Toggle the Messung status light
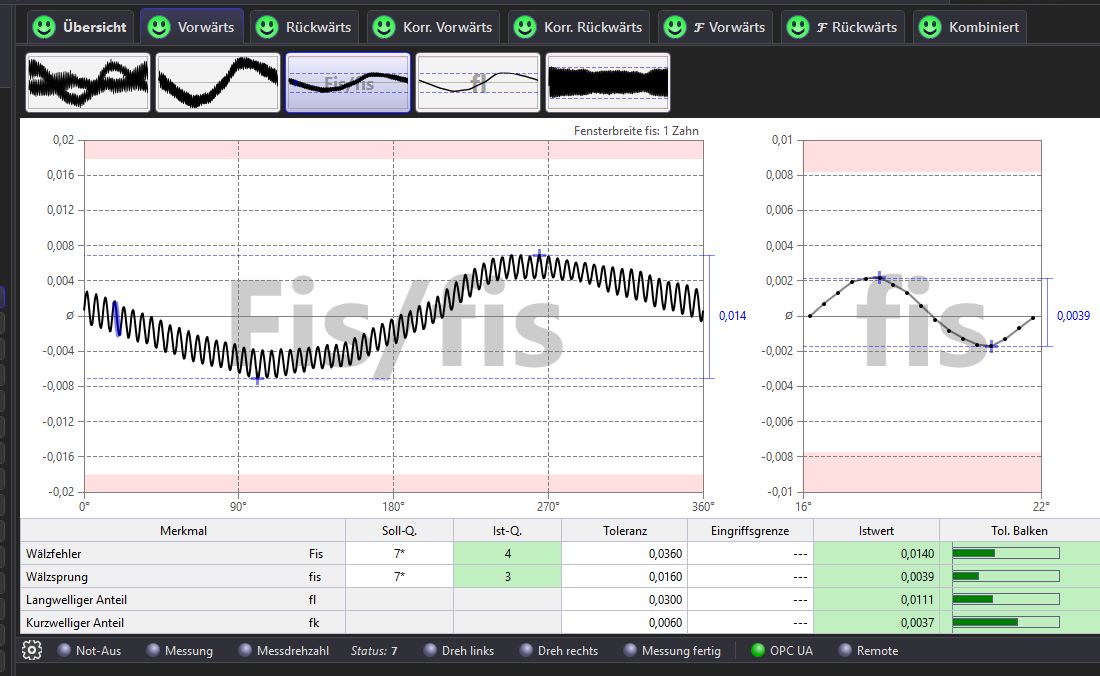The width and height of the screenshot is (1100, 676). tap(153, 650)
